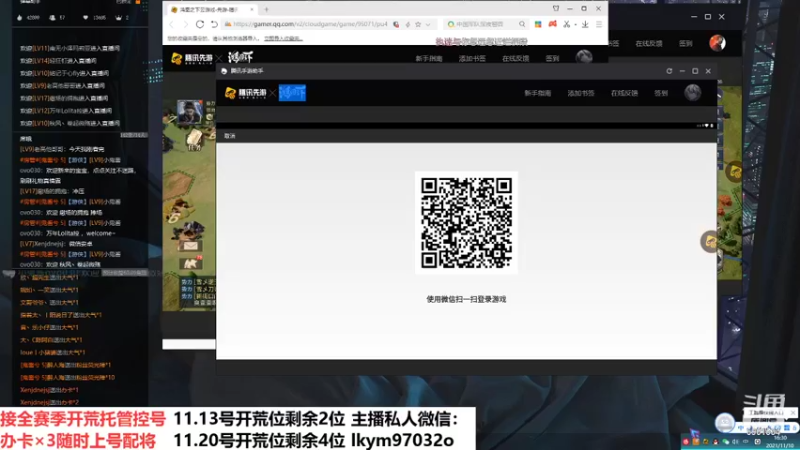Open 添加书签 in the front popup window
800x450 pixels.
581,93
